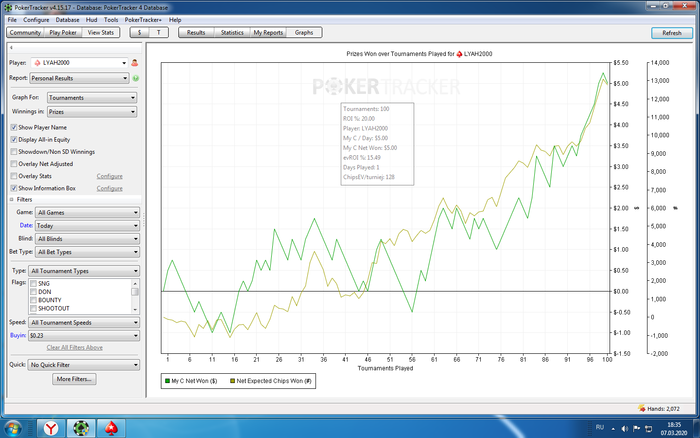Check the BOUNTY flag
Image resolution: width=700 pixels, height=438 pixels.
coord(33,300)
